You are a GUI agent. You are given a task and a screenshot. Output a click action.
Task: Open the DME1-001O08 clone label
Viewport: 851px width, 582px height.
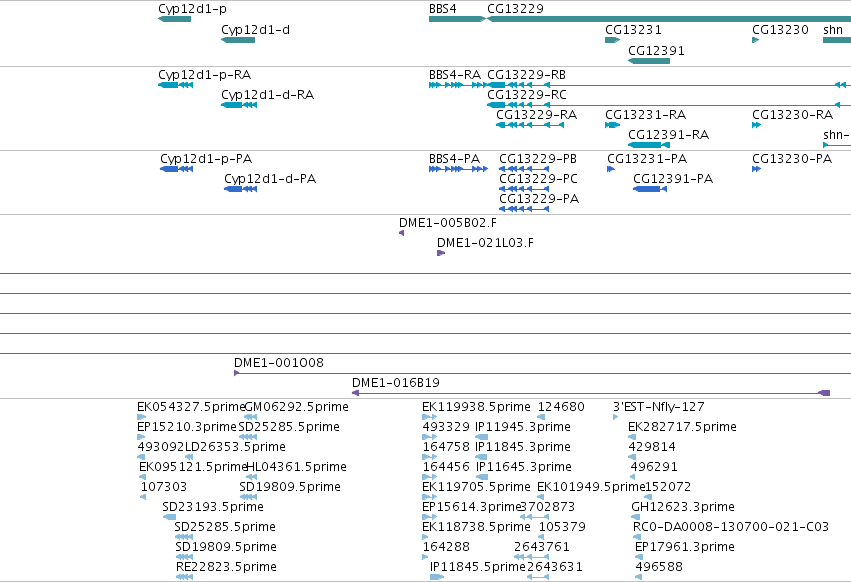(278, 363)
